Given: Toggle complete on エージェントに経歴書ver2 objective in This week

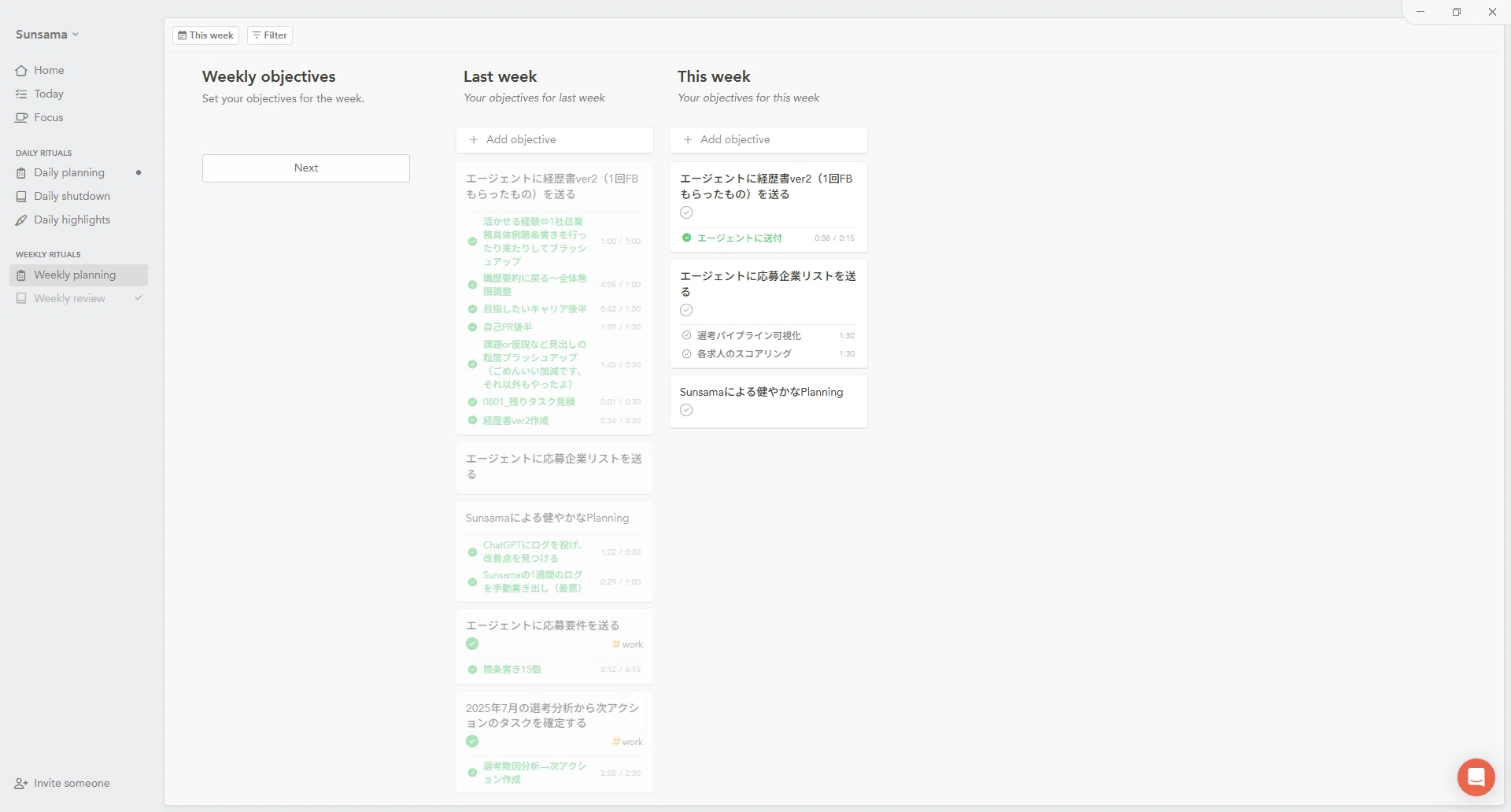Looking at the screenshot, I should pyautogui.click(x=686, y=212).
